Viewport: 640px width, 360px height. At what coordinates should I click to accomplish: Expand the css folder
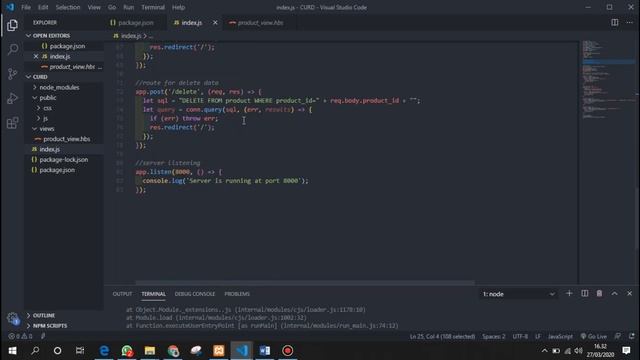pyautogui.click(x=47, y=108)
